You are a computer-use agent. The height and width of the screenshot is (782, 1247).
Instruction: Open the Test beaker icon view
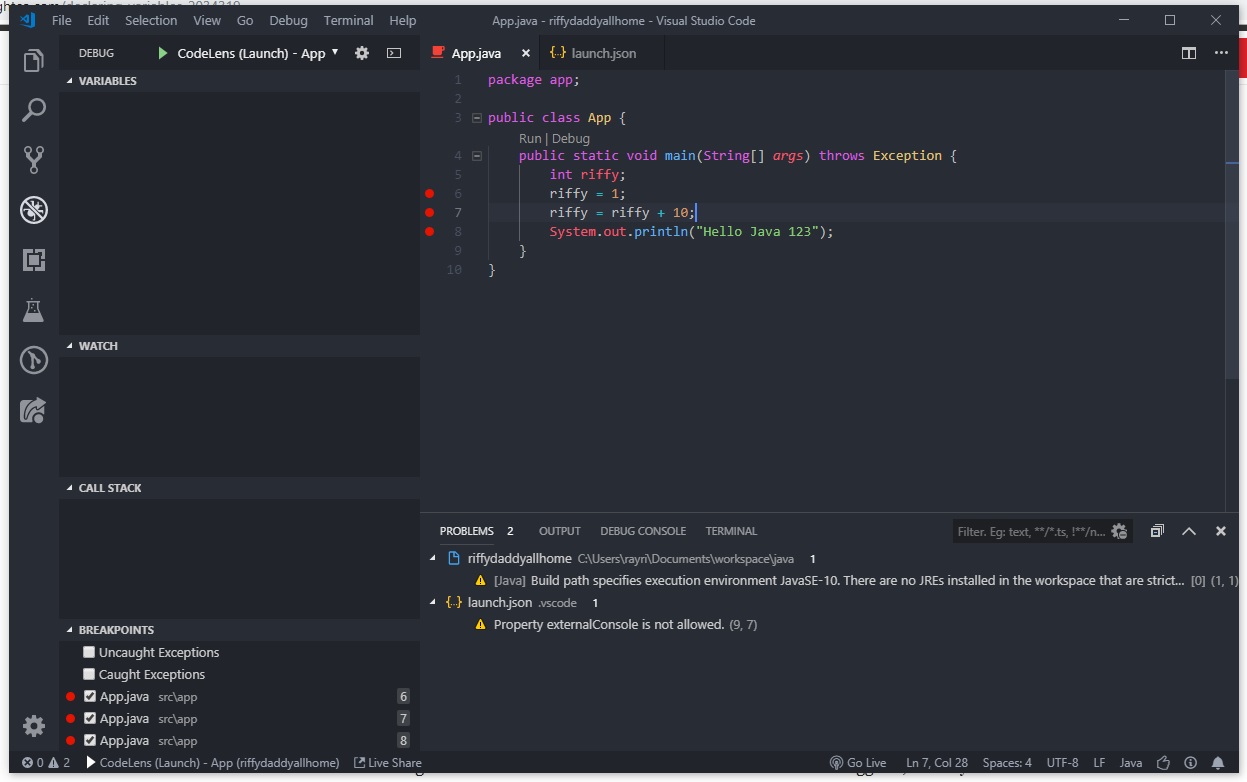point(34,310)
